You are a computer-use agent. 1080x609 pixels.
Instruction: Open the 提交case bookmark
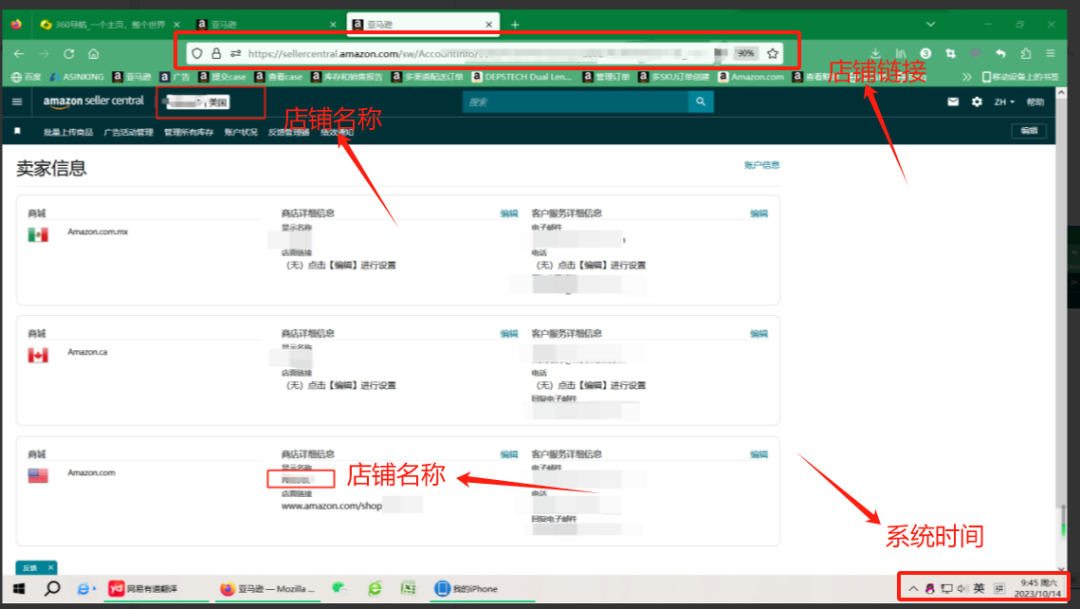(222, 77)
